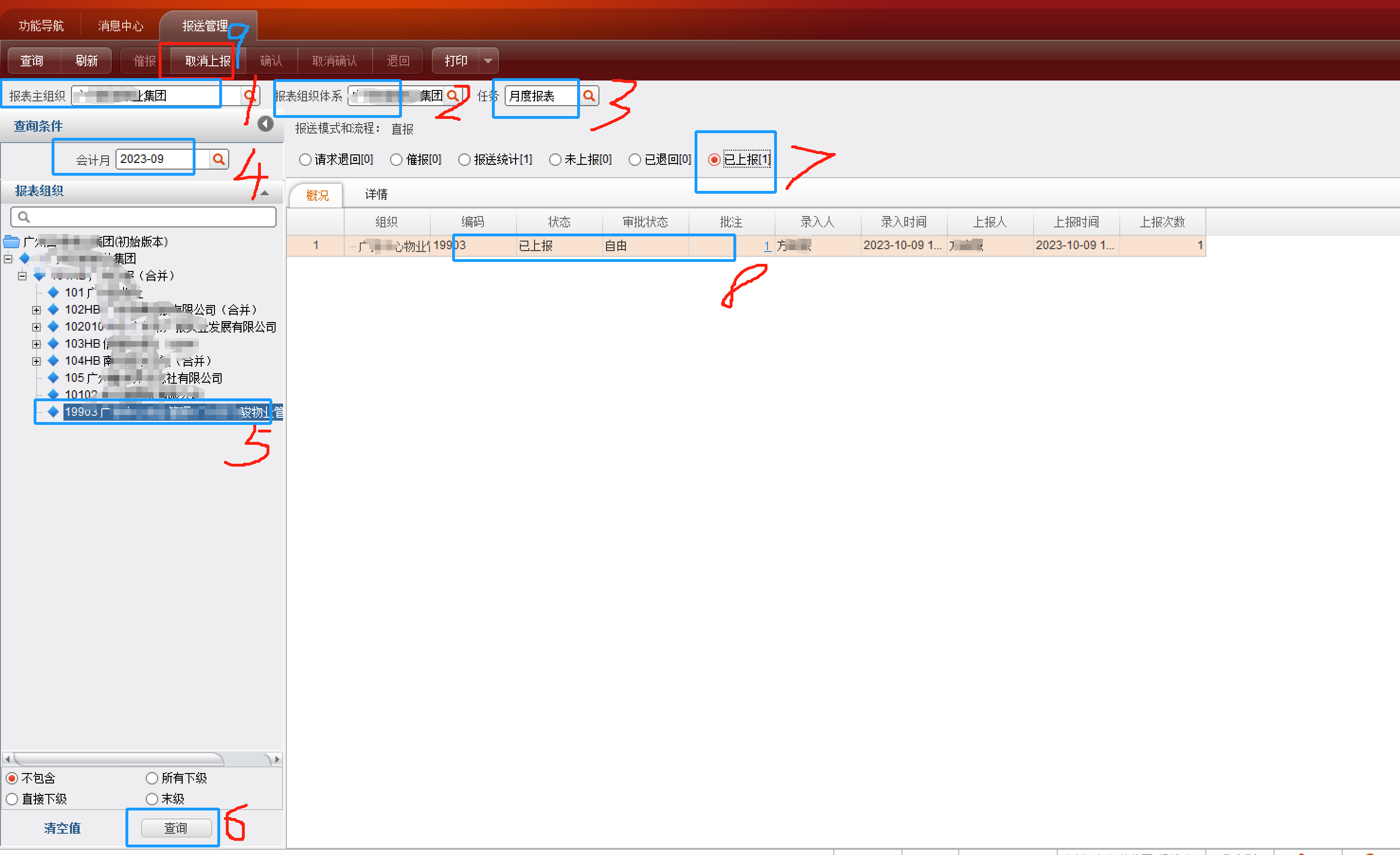Expand the 103HB tree node
Viewport: 1400px width, 855px height.
[x=36, y=344]
